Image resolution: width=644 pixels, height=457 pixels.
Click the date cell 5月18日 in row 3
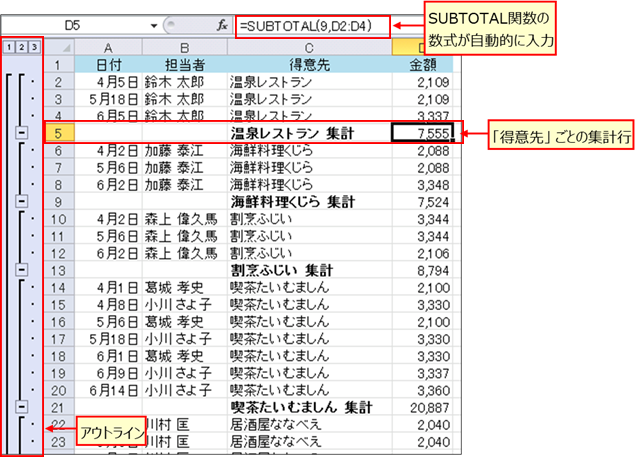[x=108, y=99]
